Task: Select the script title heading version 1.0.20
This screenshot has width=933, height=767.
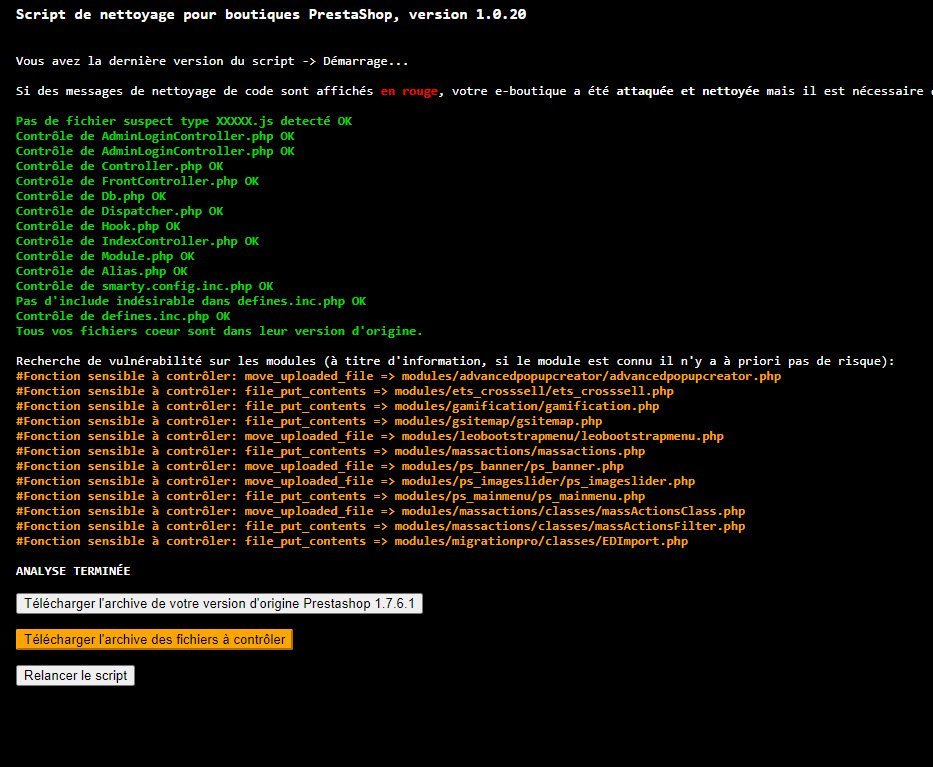Action: [x=271, y=14]
